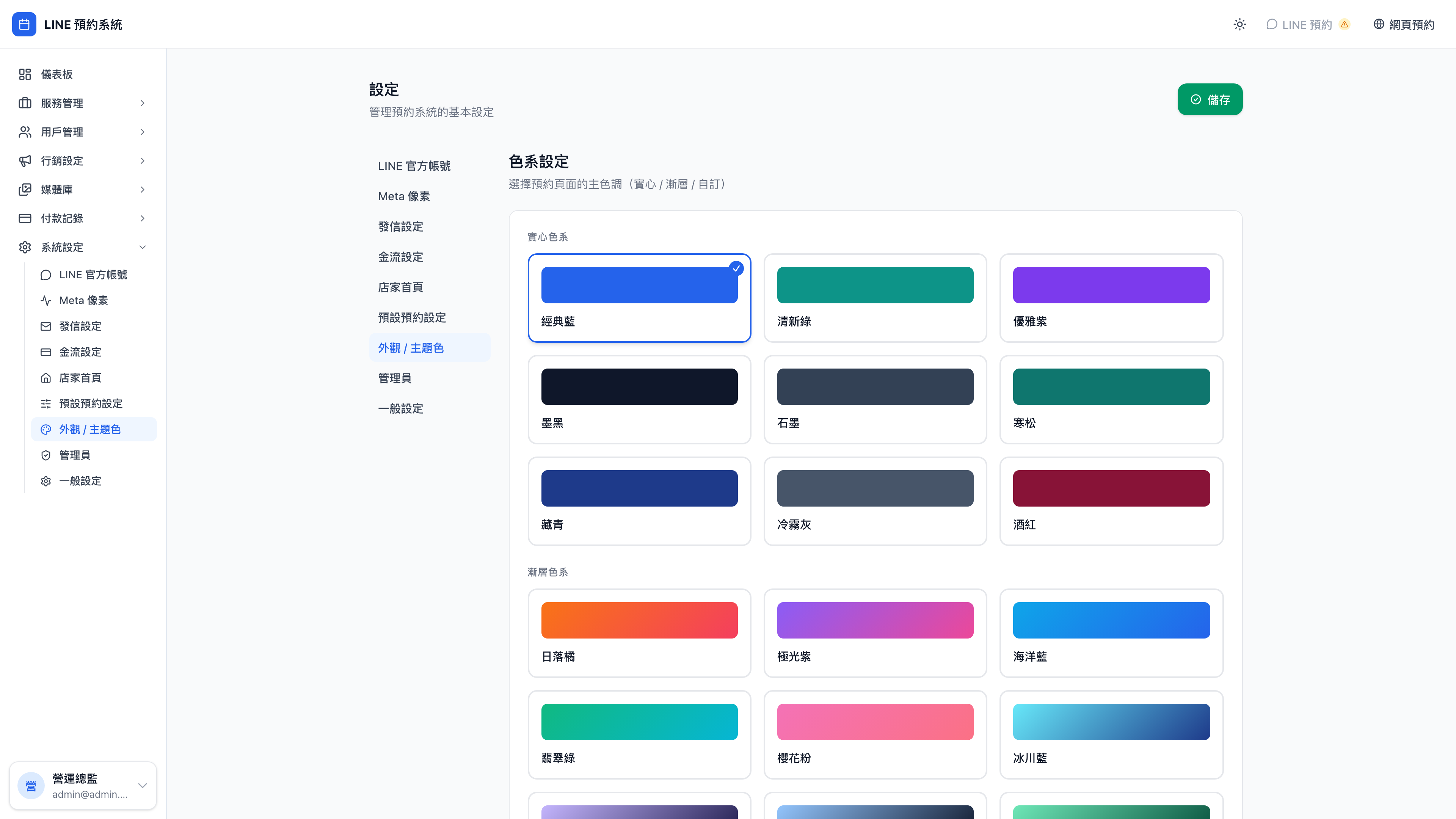This screenshot has width=1456, height=819.
Task: Click the users icon for 用戶管理
Action: click(x=25, y=132)
